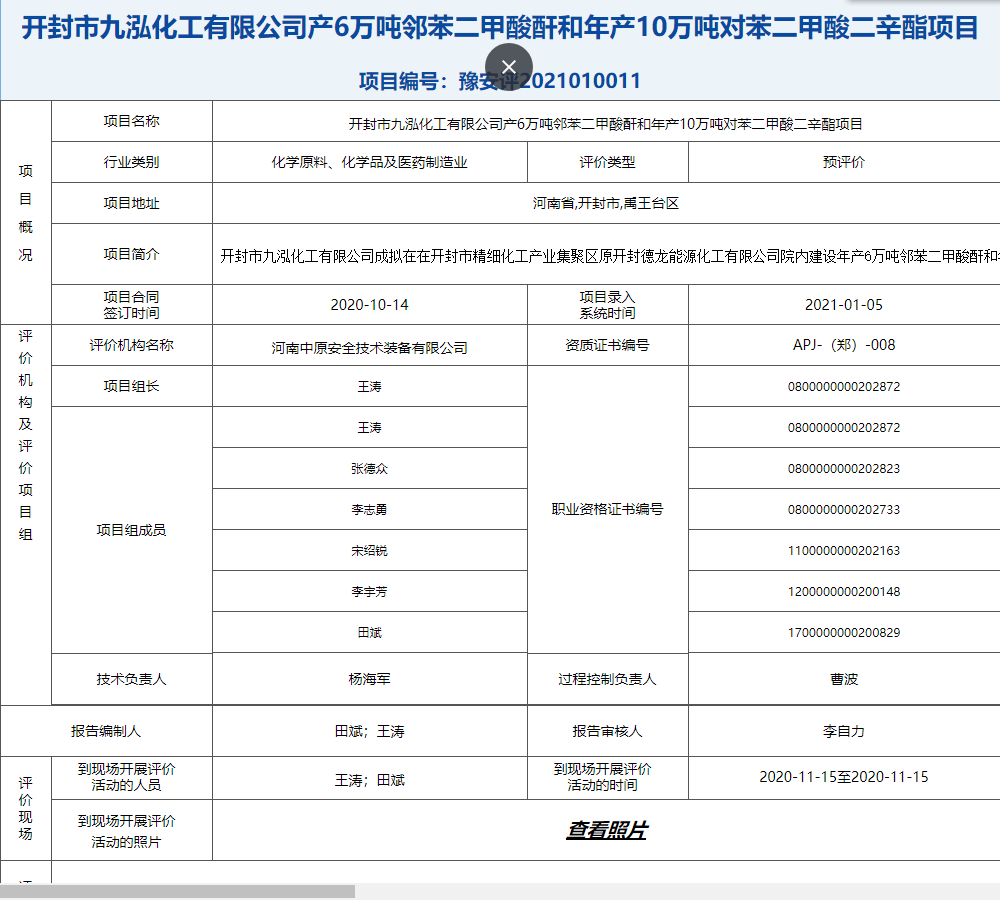The width and height of the screenshot is (1000, 900).
Task: Click the 项目名称 label cell
Action: coord(131,121)
